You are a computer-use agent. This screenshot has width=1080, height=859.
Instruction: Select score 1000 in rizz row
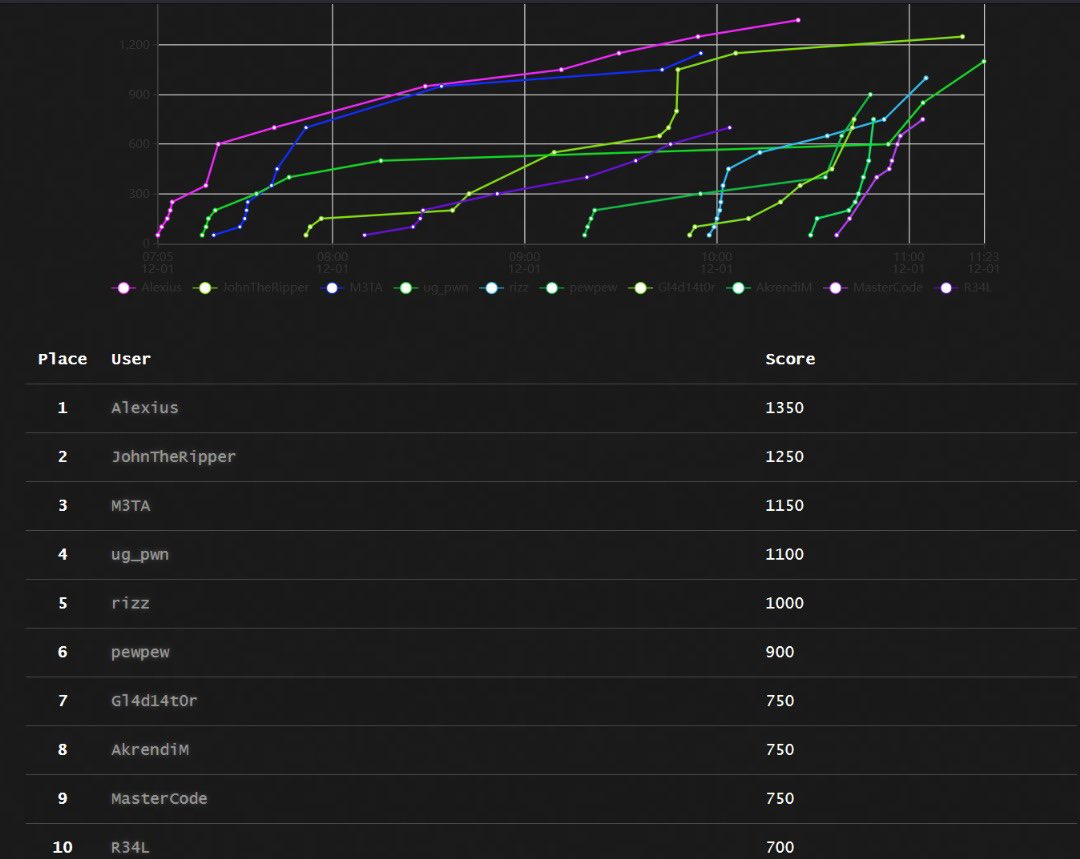click(785, 603)
